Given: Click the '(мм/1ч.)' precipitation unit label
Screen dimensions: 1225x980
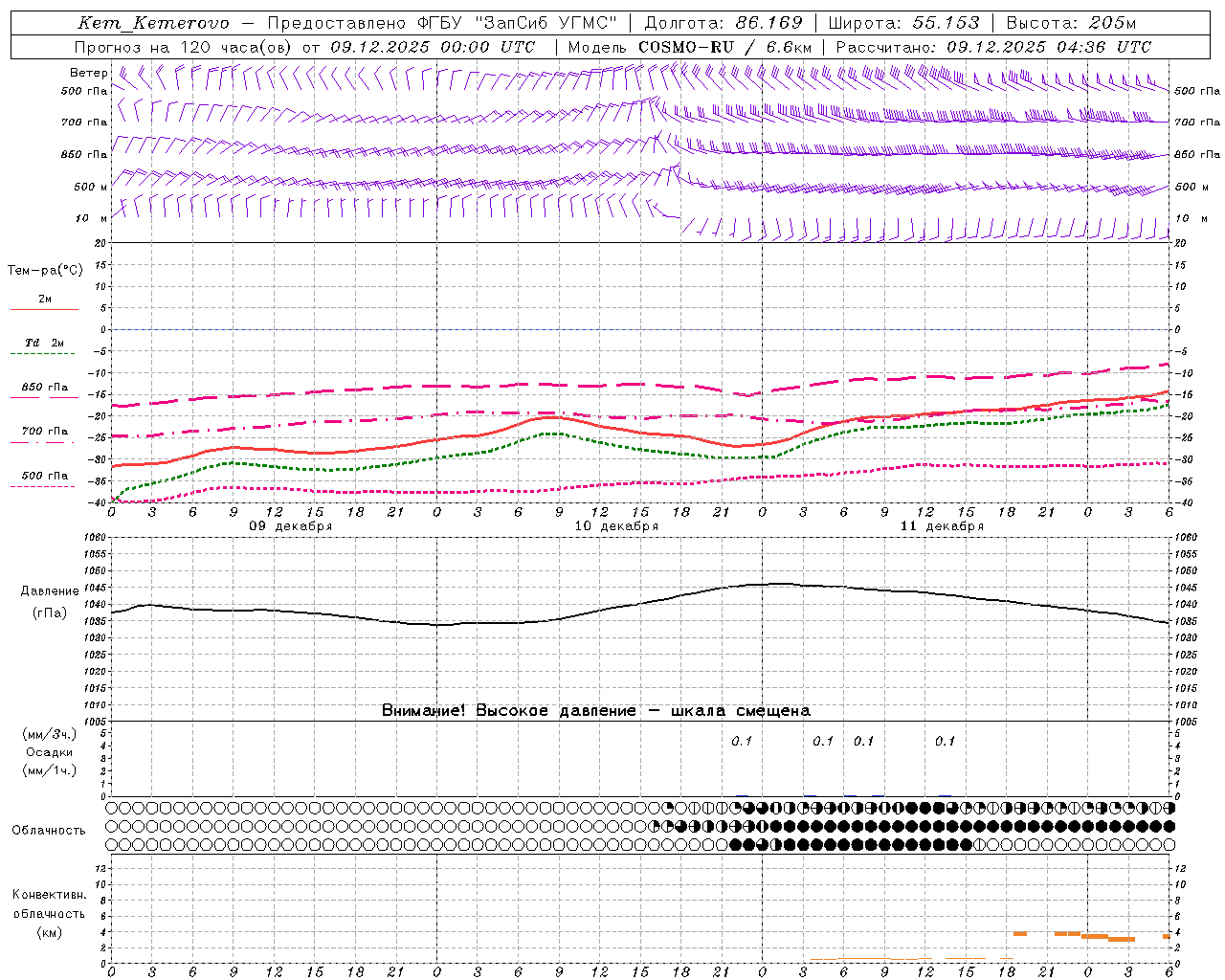Looking at the screenshot, I should pos(49,770).
